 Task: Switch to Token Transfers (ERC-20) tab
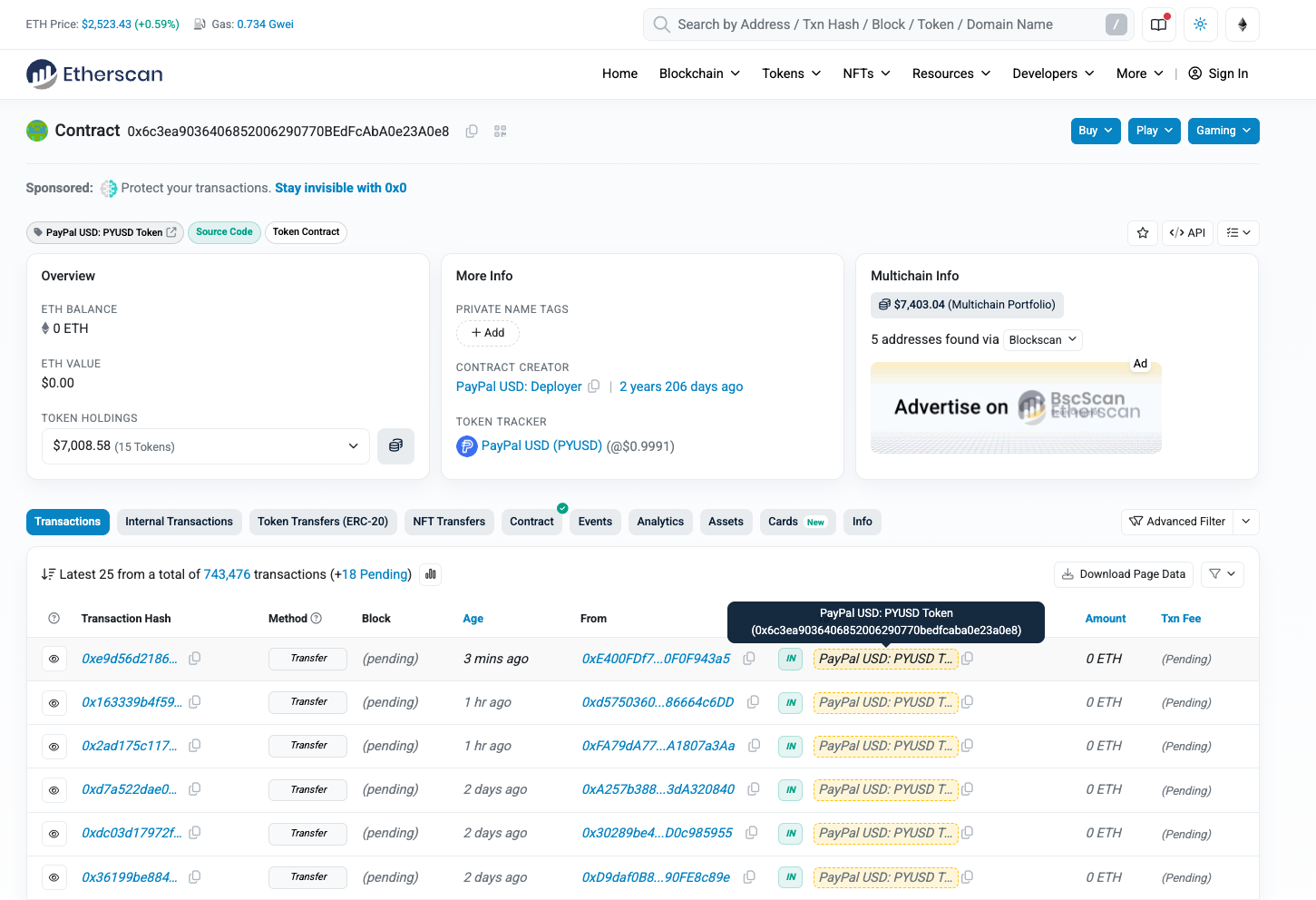pyautogui.click(x=323, y=522)
